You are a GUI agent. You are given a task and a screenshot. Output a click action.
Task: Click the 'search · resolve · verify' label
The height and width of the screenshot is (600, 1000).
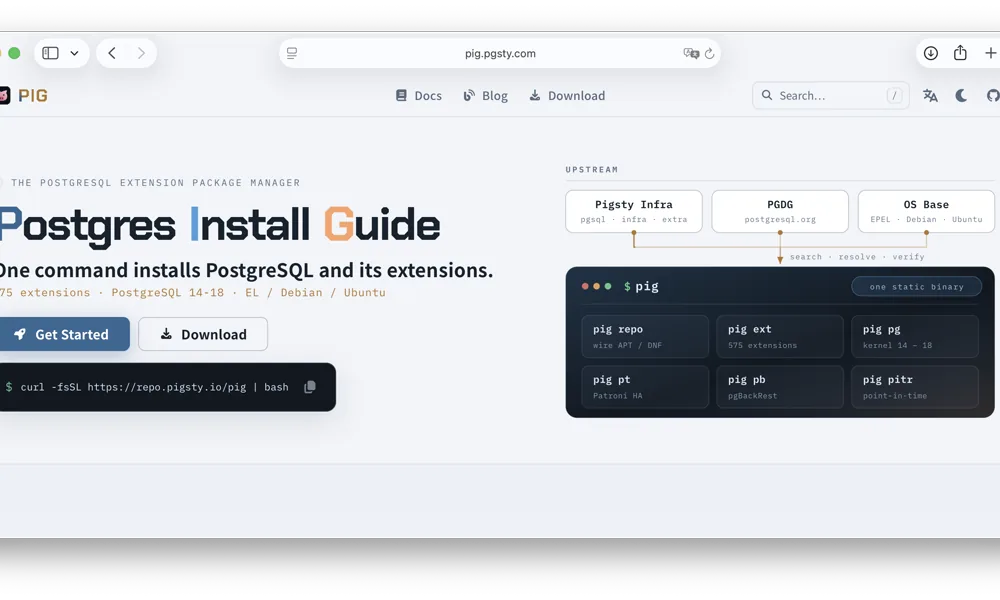click(x=857, y=256)
